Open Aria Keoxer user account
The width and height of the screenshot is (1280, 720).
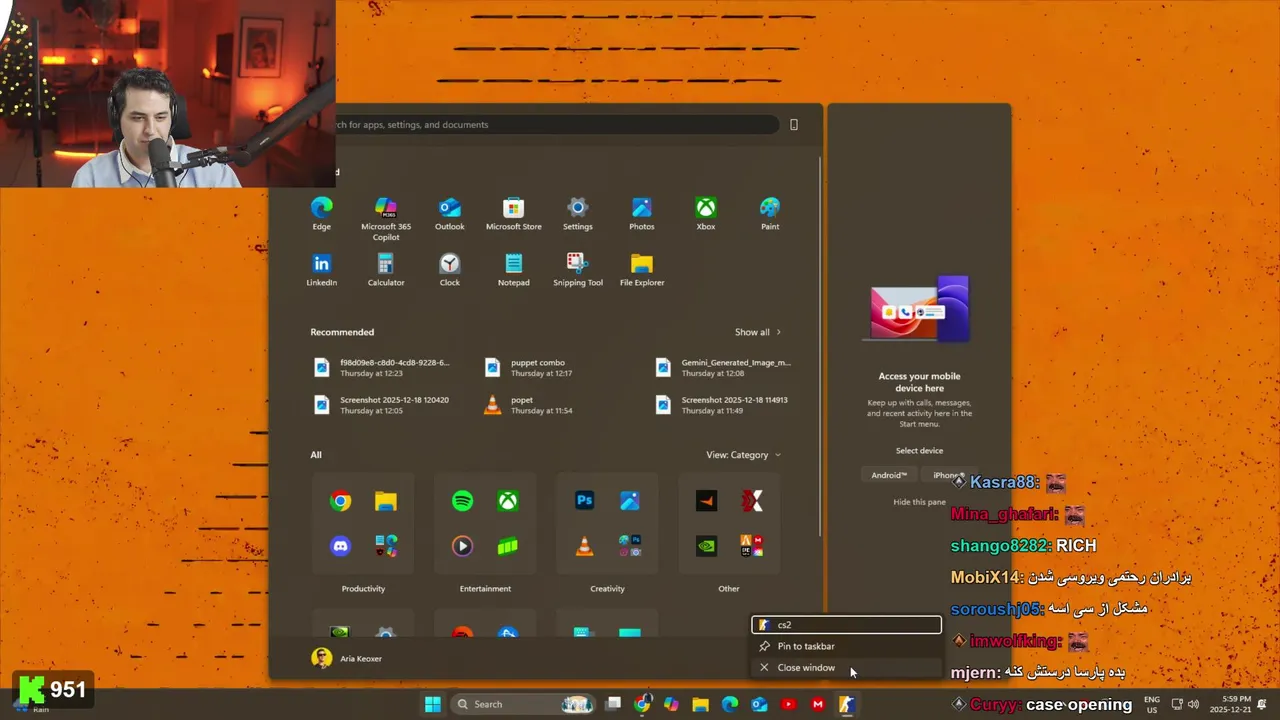[347, 658]
